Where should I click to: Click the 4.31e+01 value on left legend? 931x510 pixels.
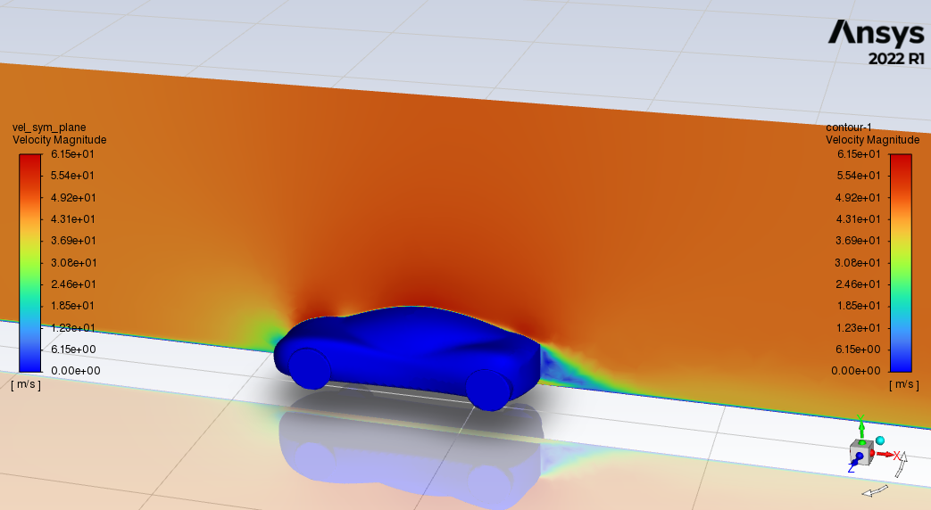[72, 219]
